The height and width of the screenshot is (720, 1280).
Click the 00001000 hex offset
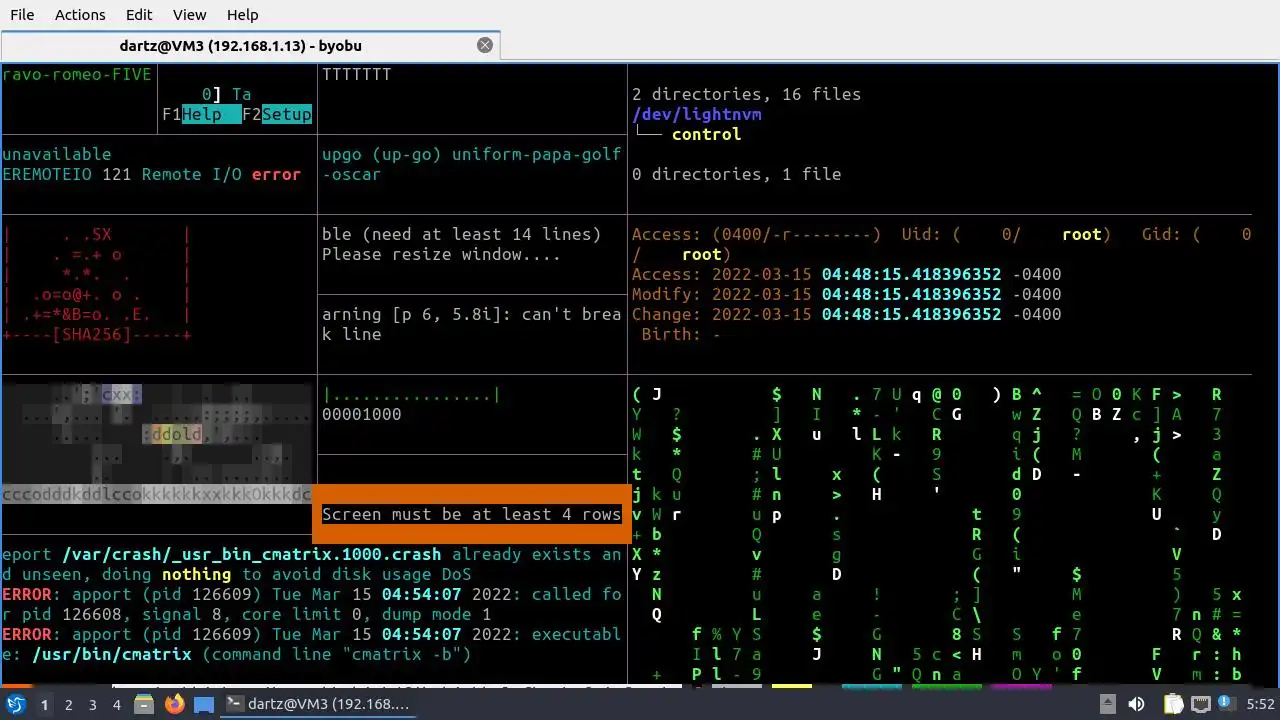click(362, 414)
